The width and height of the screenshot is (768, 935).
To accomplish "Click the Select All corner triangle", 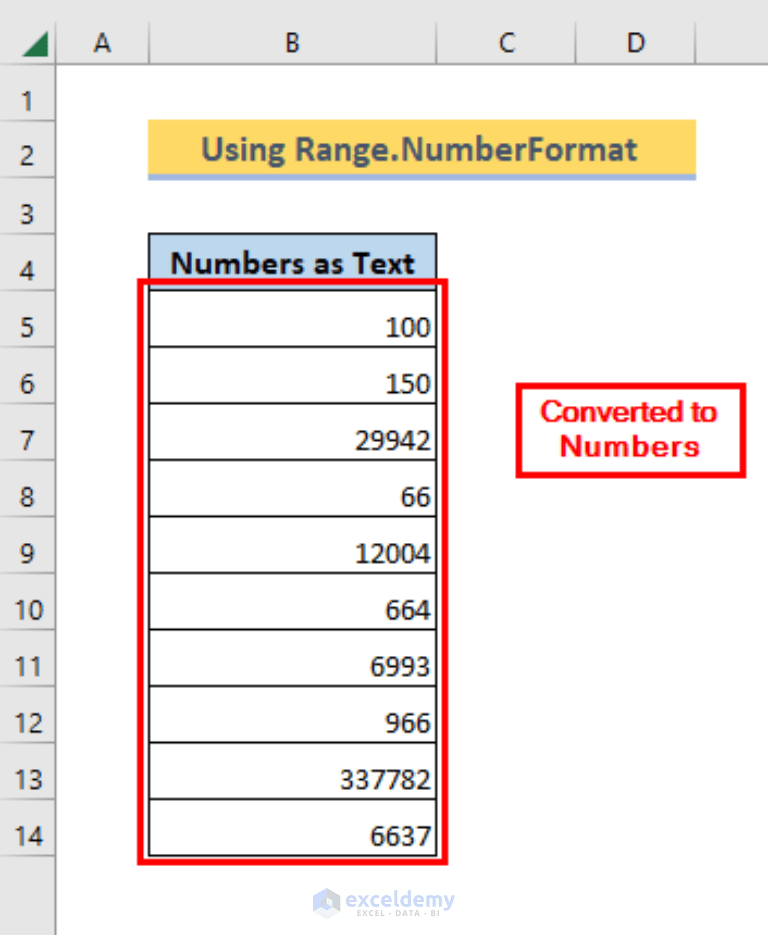I will coord(35,44).
